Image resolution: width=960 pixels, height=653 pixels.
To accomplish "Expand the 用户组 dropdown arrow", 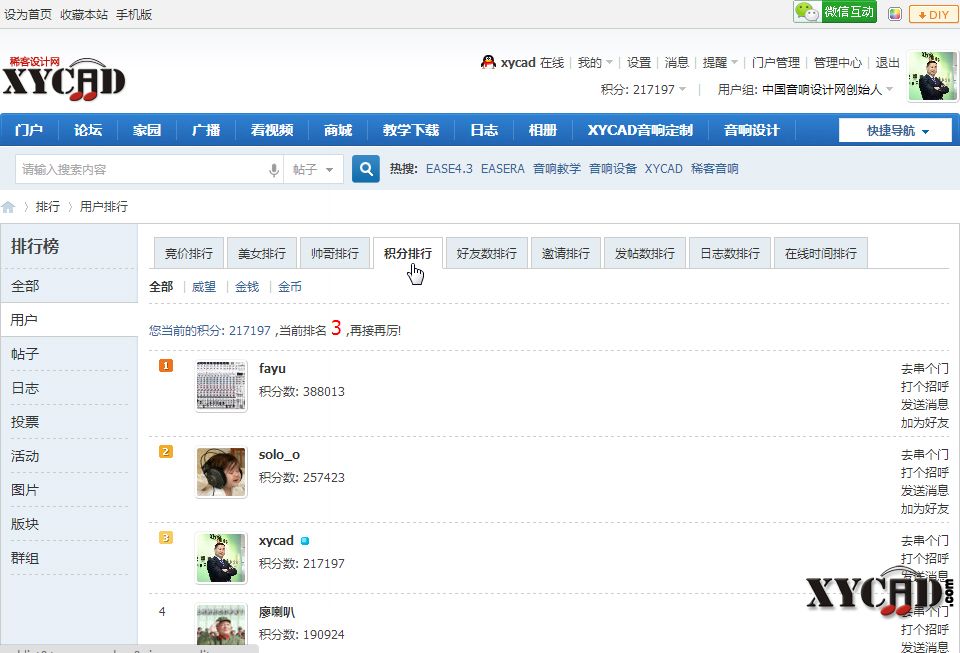I will click(890, 89).
